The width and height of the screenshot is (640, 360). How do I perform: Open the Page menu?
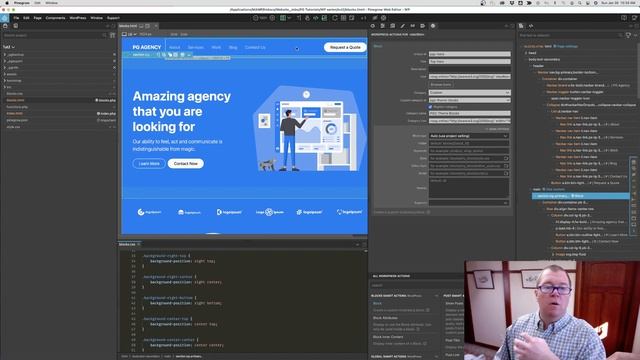coord(38,18)
